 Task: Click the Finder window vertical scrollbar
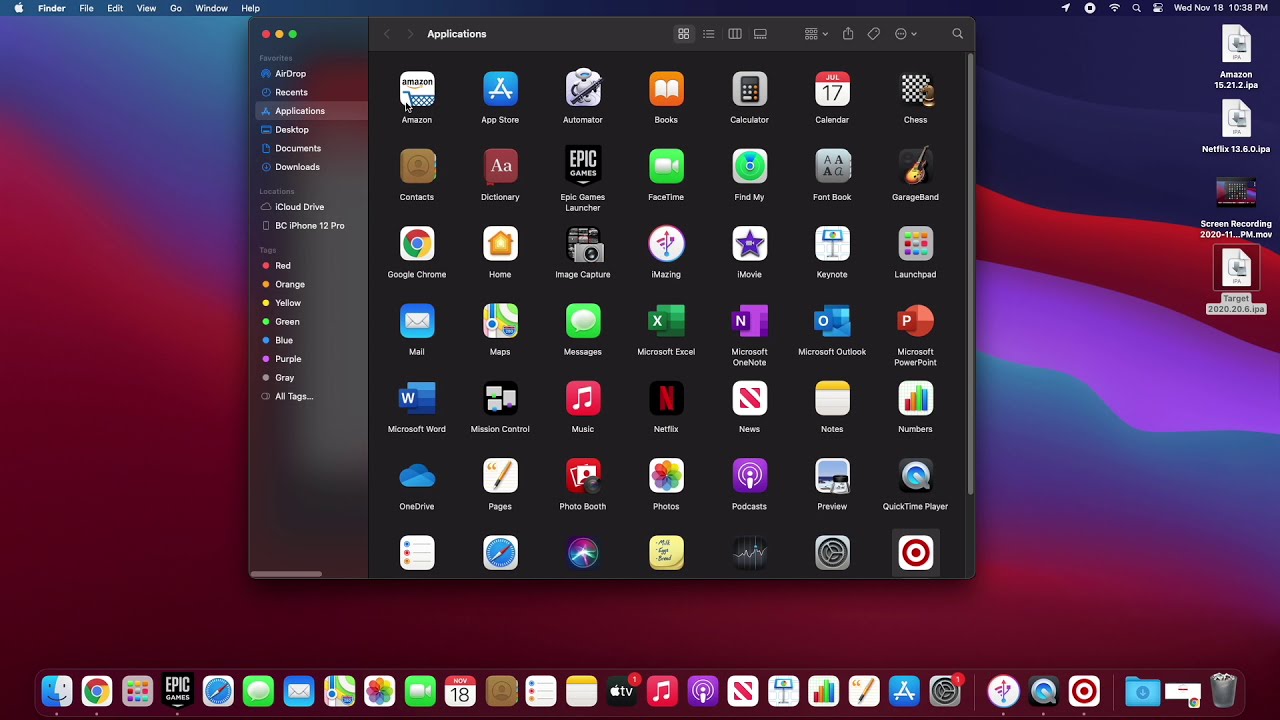click(969, 275)
